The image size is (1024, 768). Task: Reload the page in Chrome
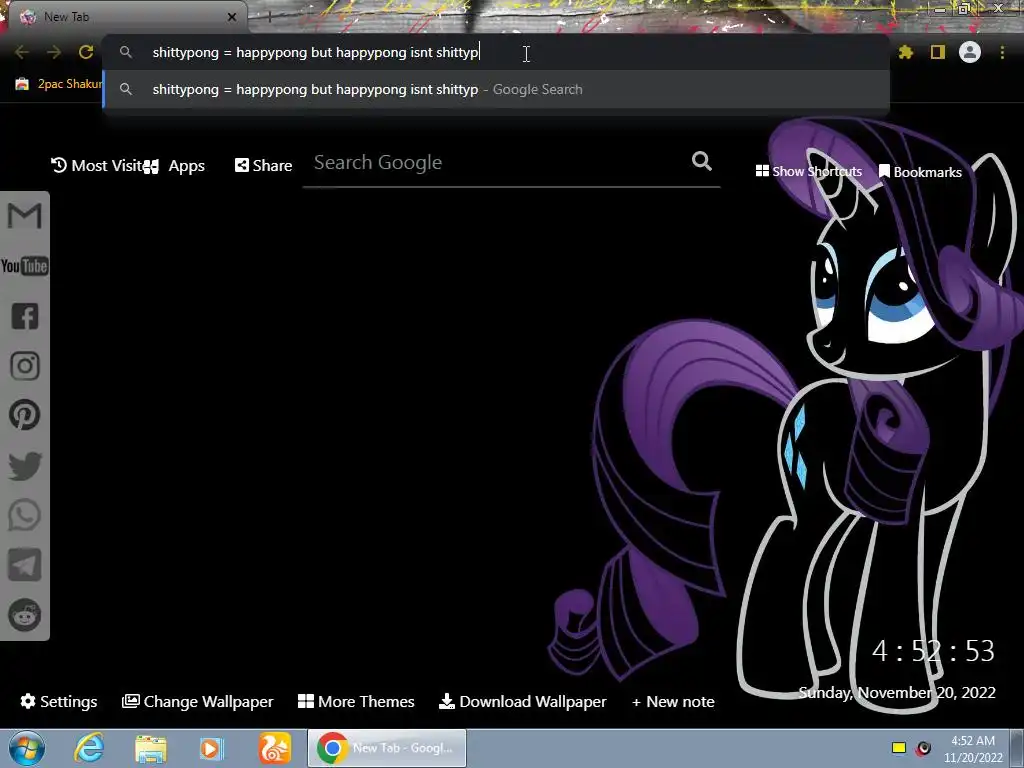click(x=86, y=52)
